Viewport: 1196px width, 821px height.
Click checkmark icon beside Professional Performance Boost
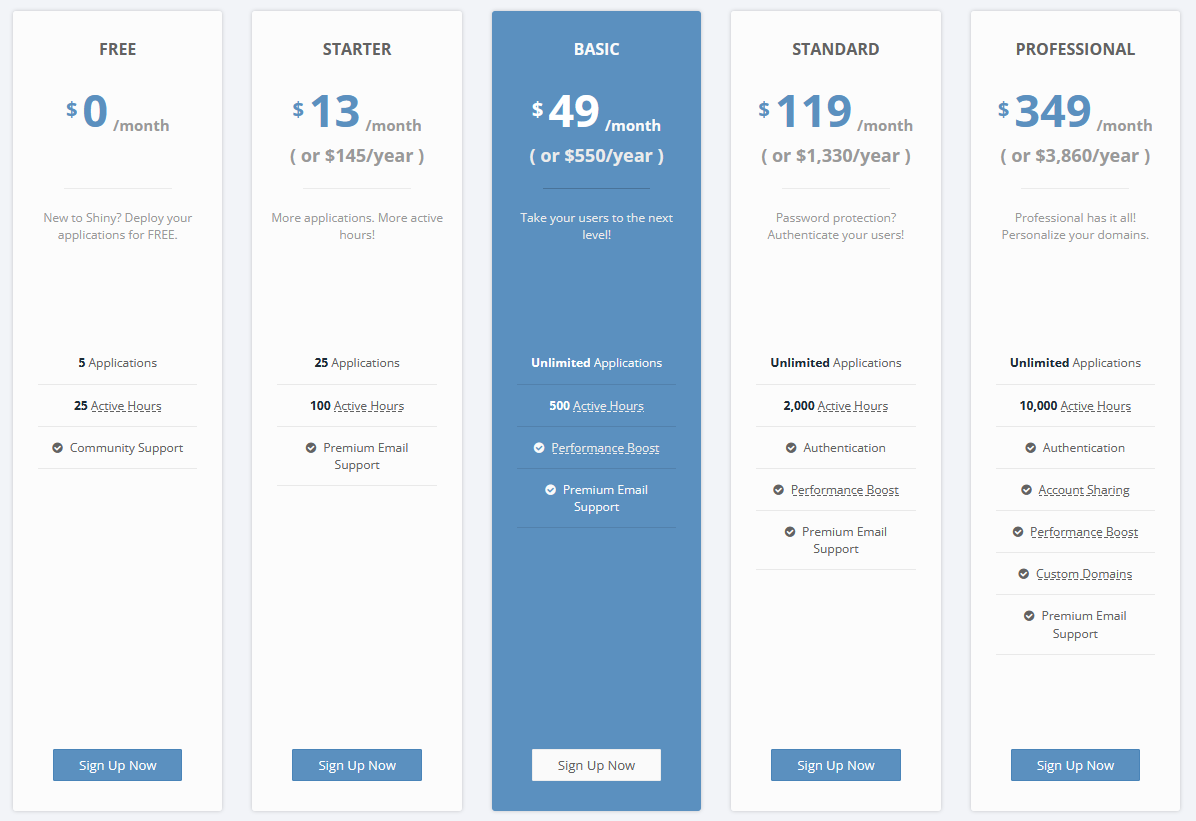1018,532
